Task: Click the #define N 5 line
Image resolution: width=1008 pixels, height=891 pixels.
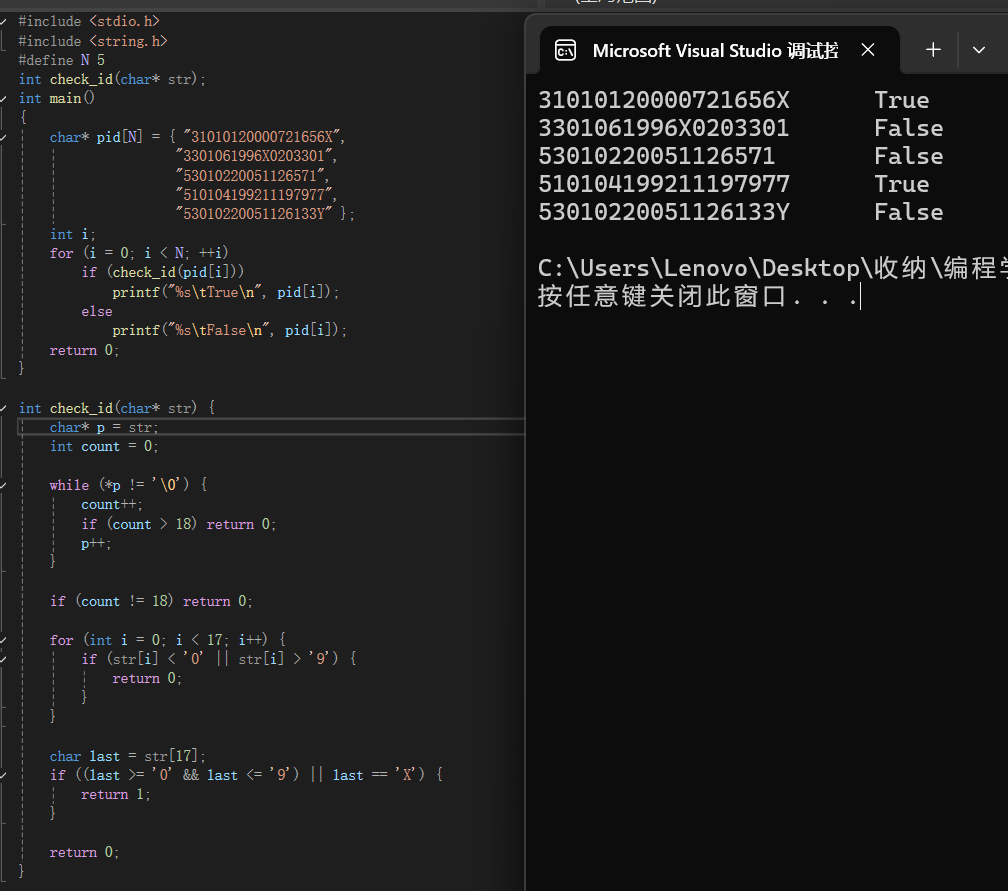Action: [x=61, y=60]
